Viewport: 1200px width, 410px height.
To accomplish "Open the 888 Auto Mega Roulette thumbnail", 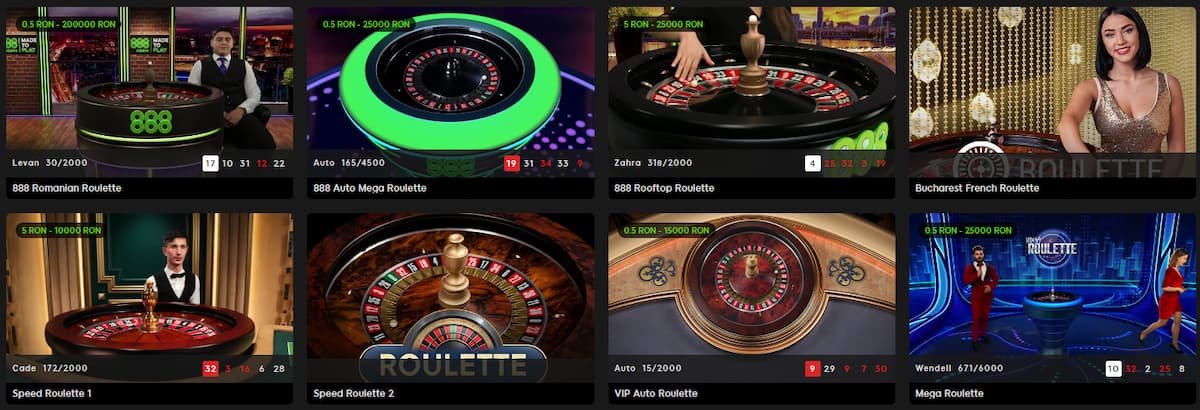I will click(x=450, y=92).
